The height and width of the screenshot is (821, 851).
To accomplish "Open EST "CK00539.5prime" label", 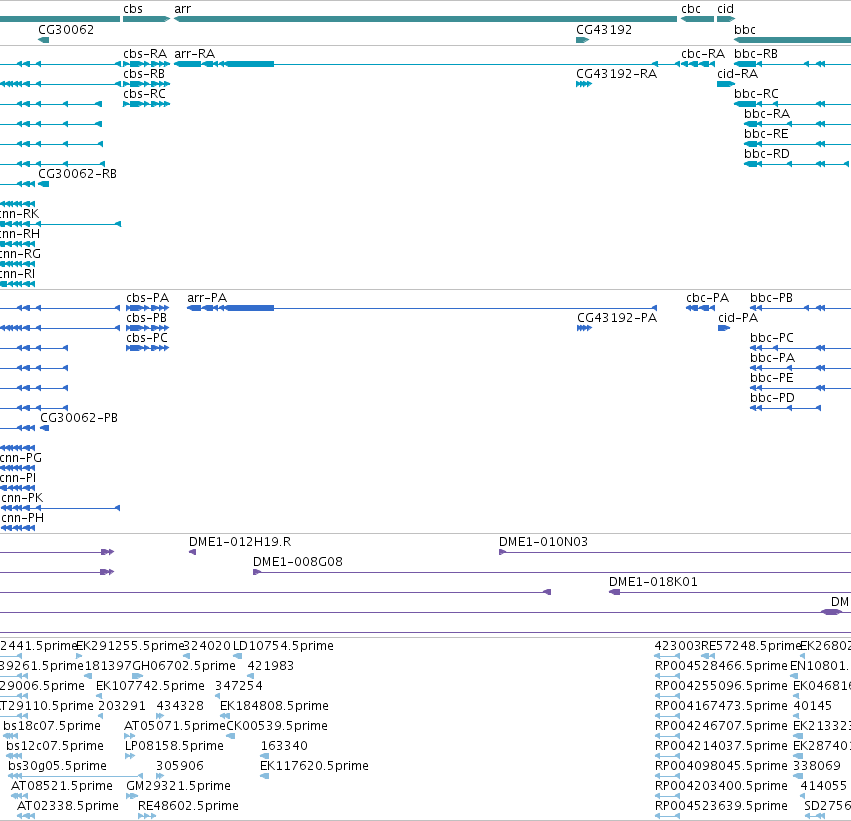I will (x=277, y=727).
